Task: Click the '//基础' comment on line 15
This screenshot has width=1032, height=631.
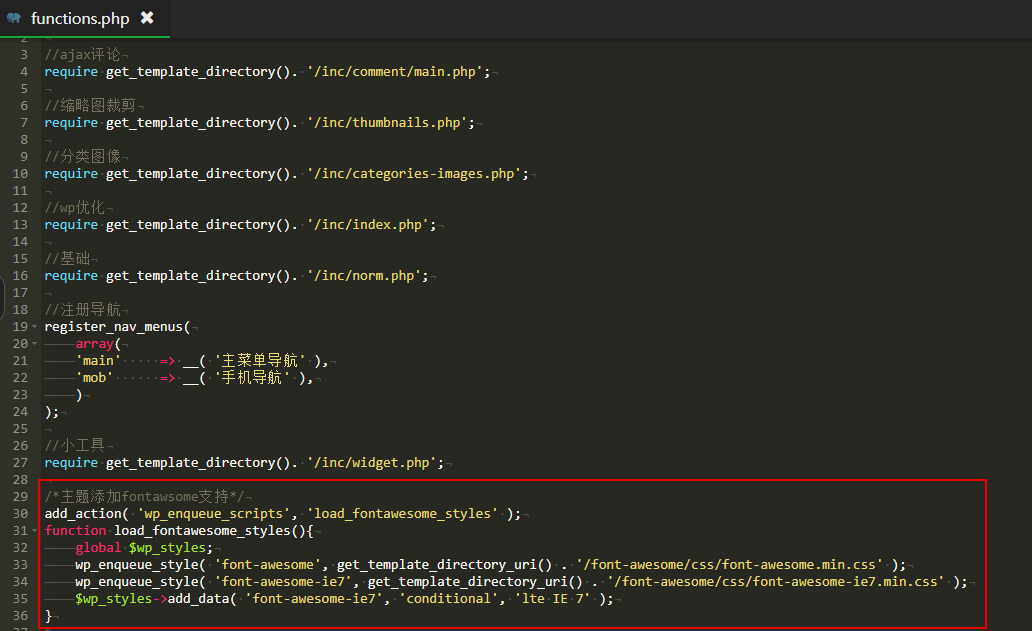Action: 67,258
